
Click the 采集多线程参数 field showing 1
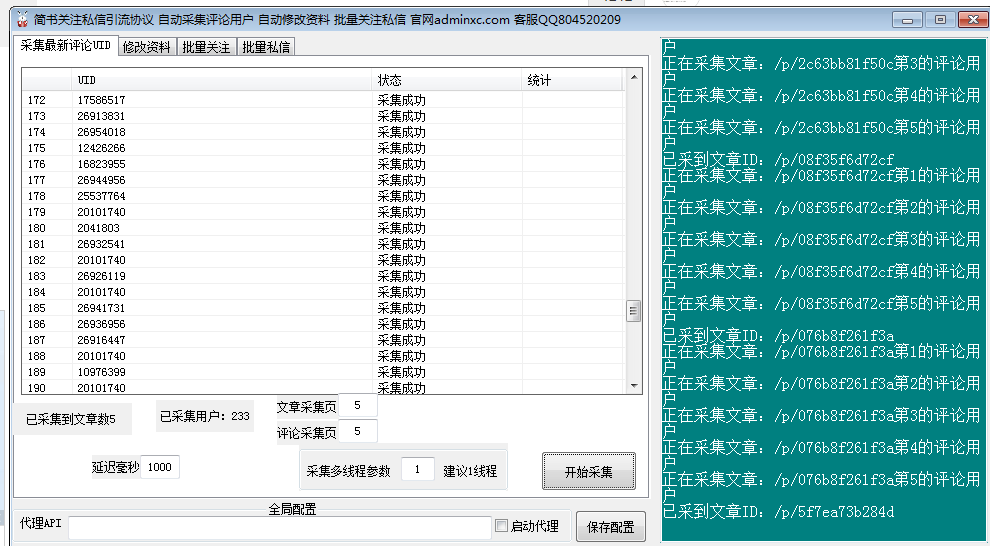click(417, 470)
